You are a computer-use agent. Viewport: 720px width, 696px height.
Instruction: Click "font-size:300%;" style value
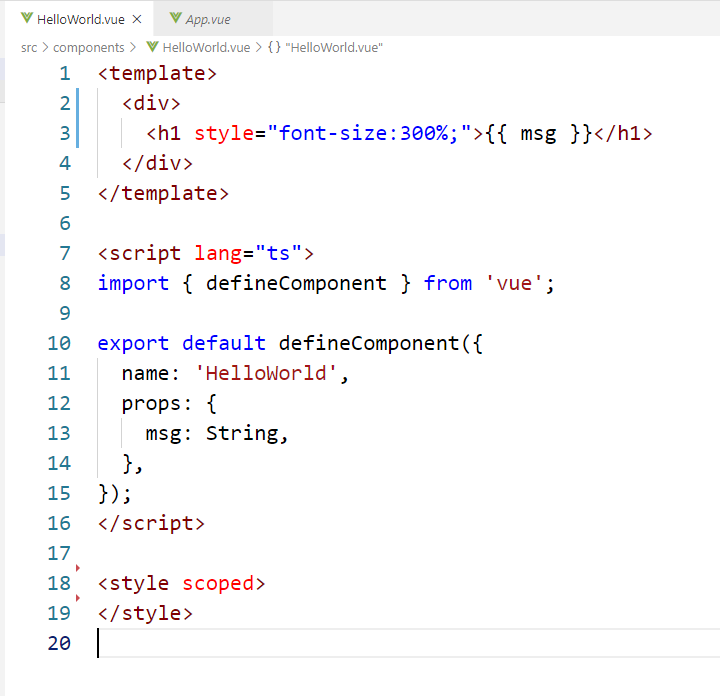369,134
